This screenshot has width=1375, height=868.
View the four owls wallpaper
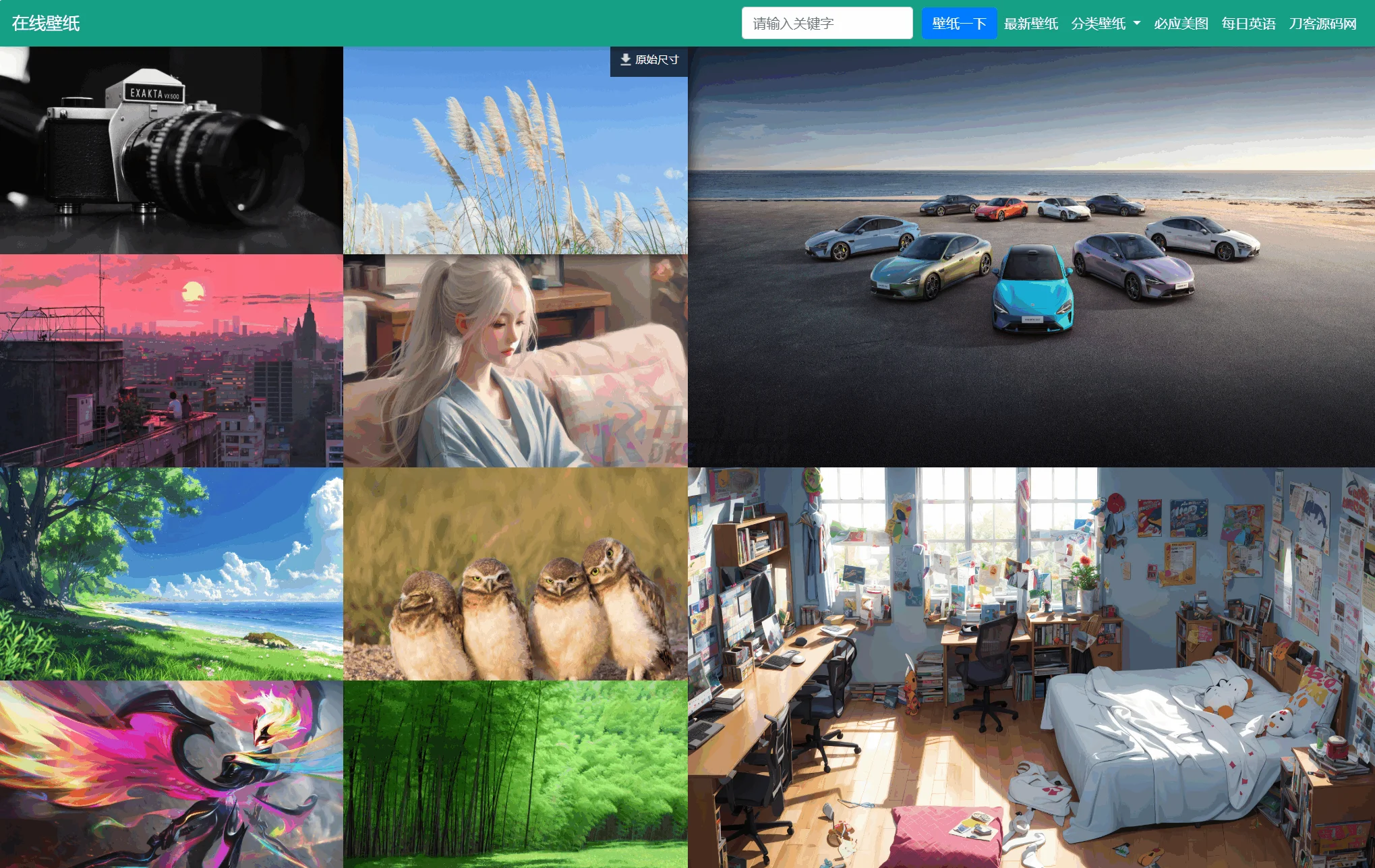click(x=515, y=574)
